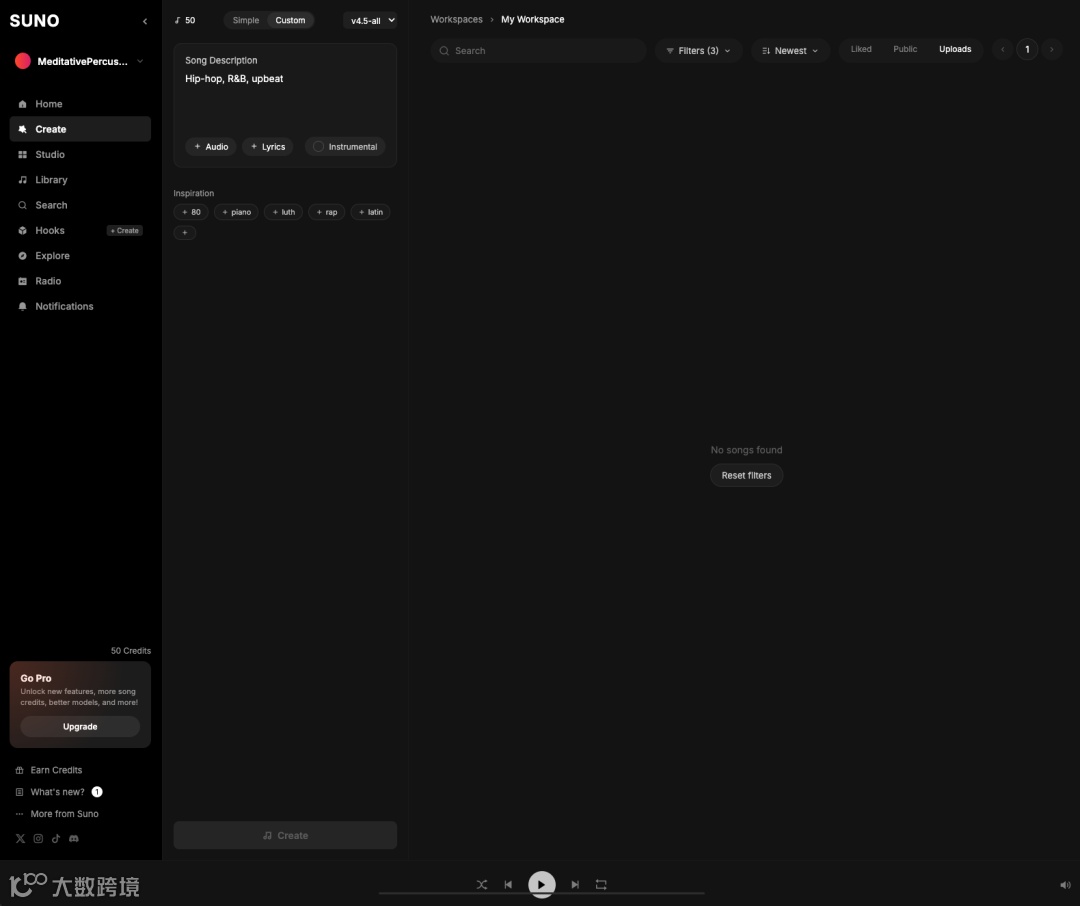Screen dimensions: 1080x906
Task: Click the Upgrade button
Action: point(80,727)
